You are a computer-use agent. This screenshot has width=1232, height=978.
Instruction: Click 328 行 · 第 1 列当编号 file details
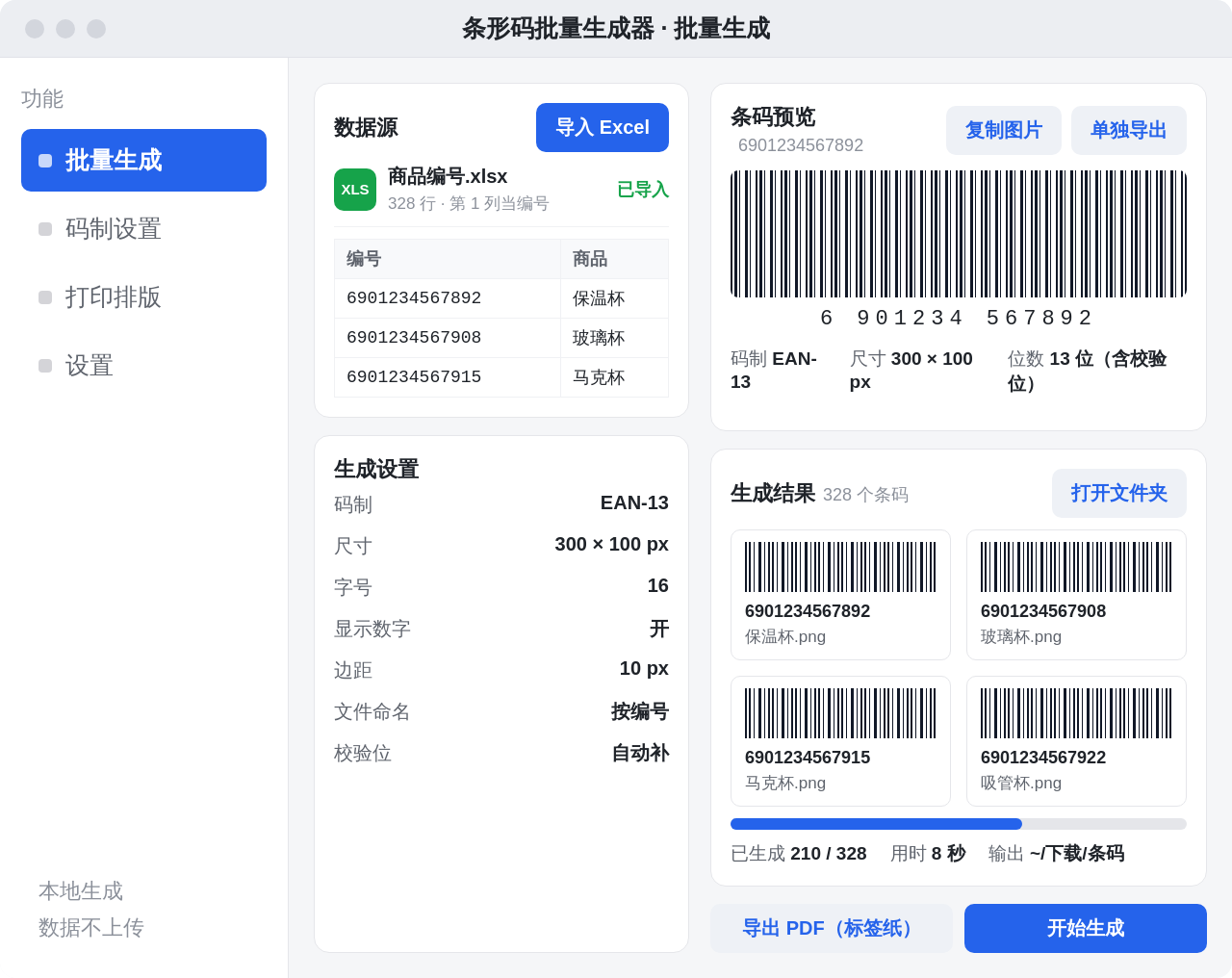469,203
